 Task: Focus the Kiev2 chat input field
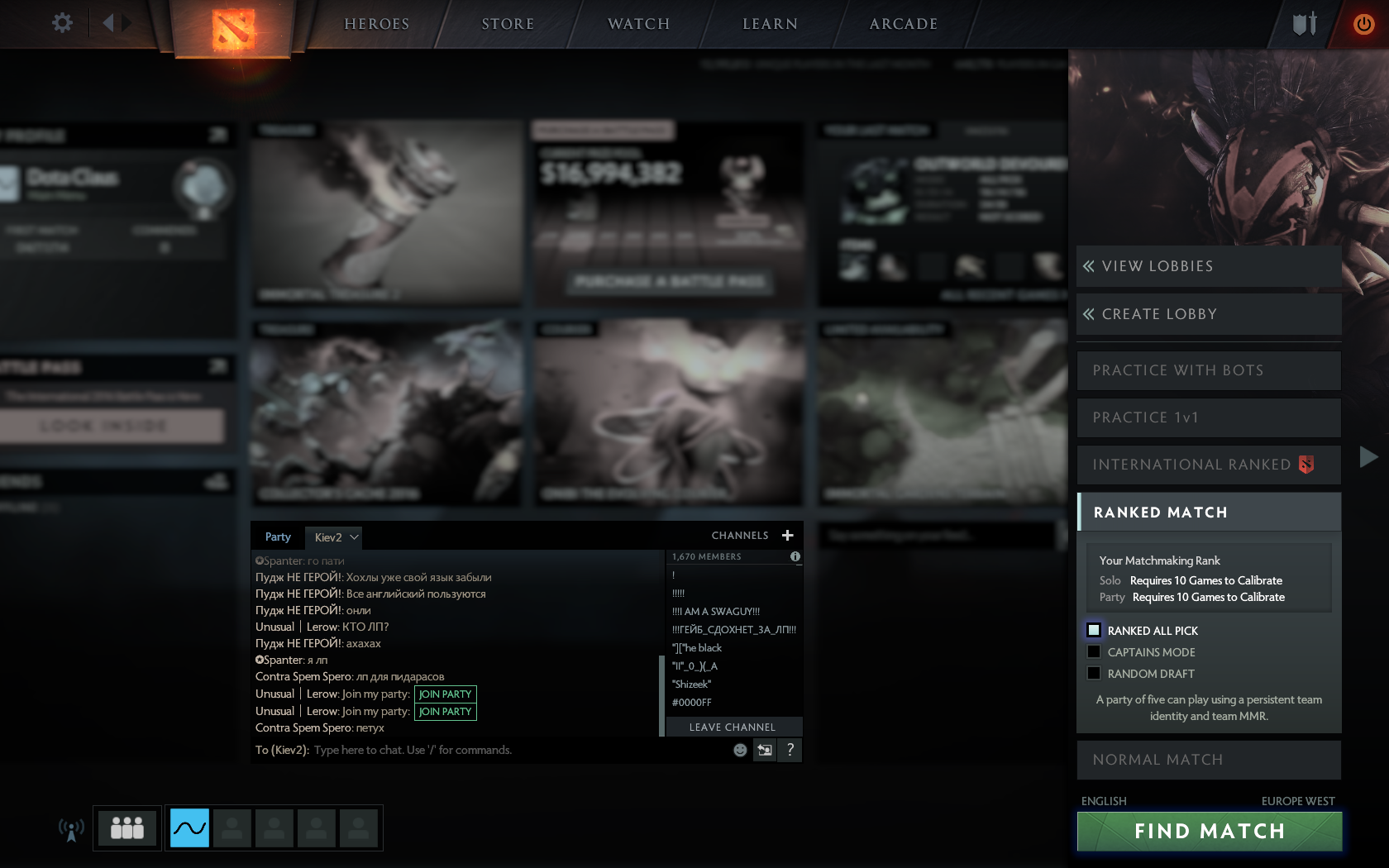491,750
